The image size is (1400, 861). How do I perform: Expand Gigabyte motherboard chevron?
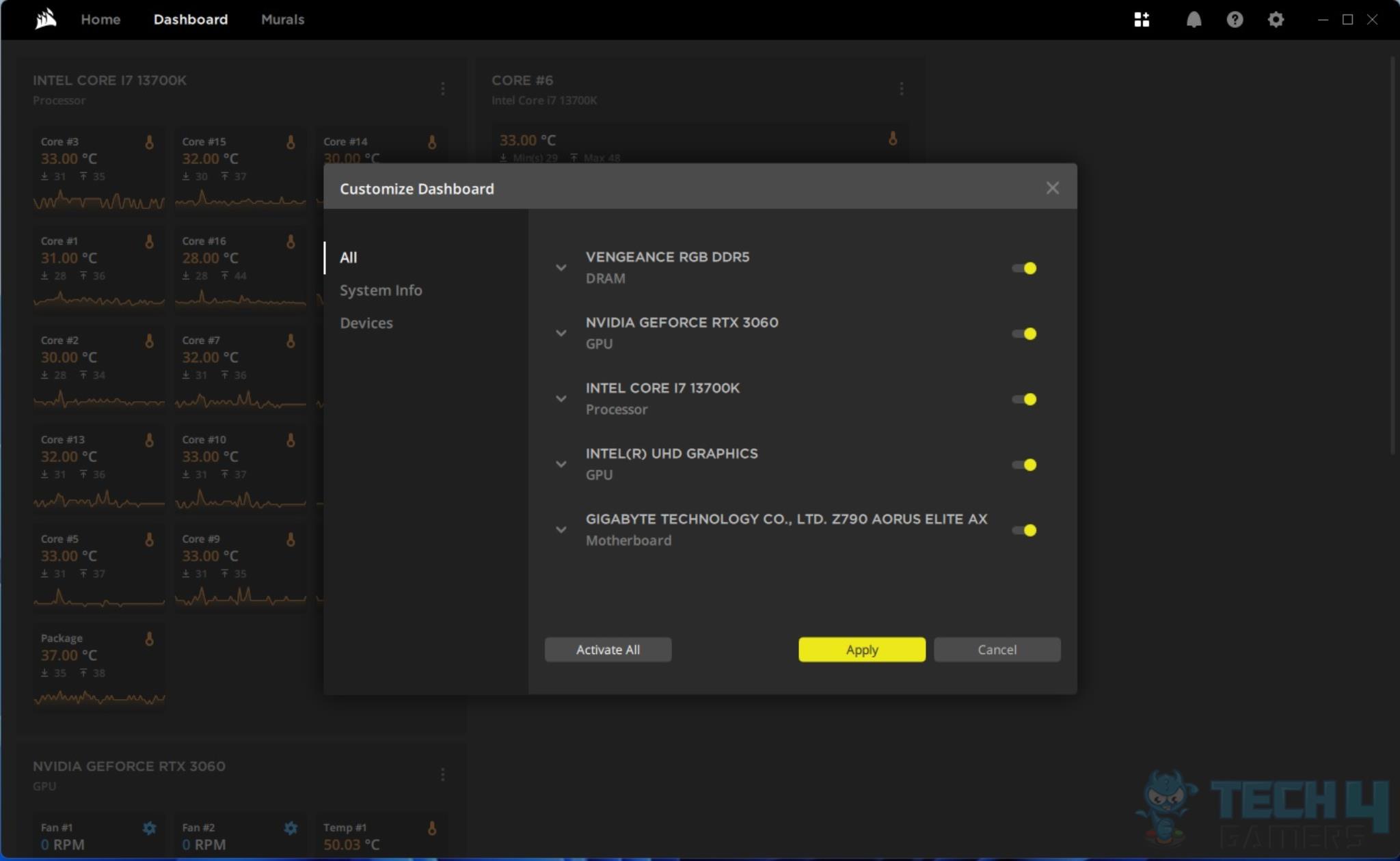point(561,530)
